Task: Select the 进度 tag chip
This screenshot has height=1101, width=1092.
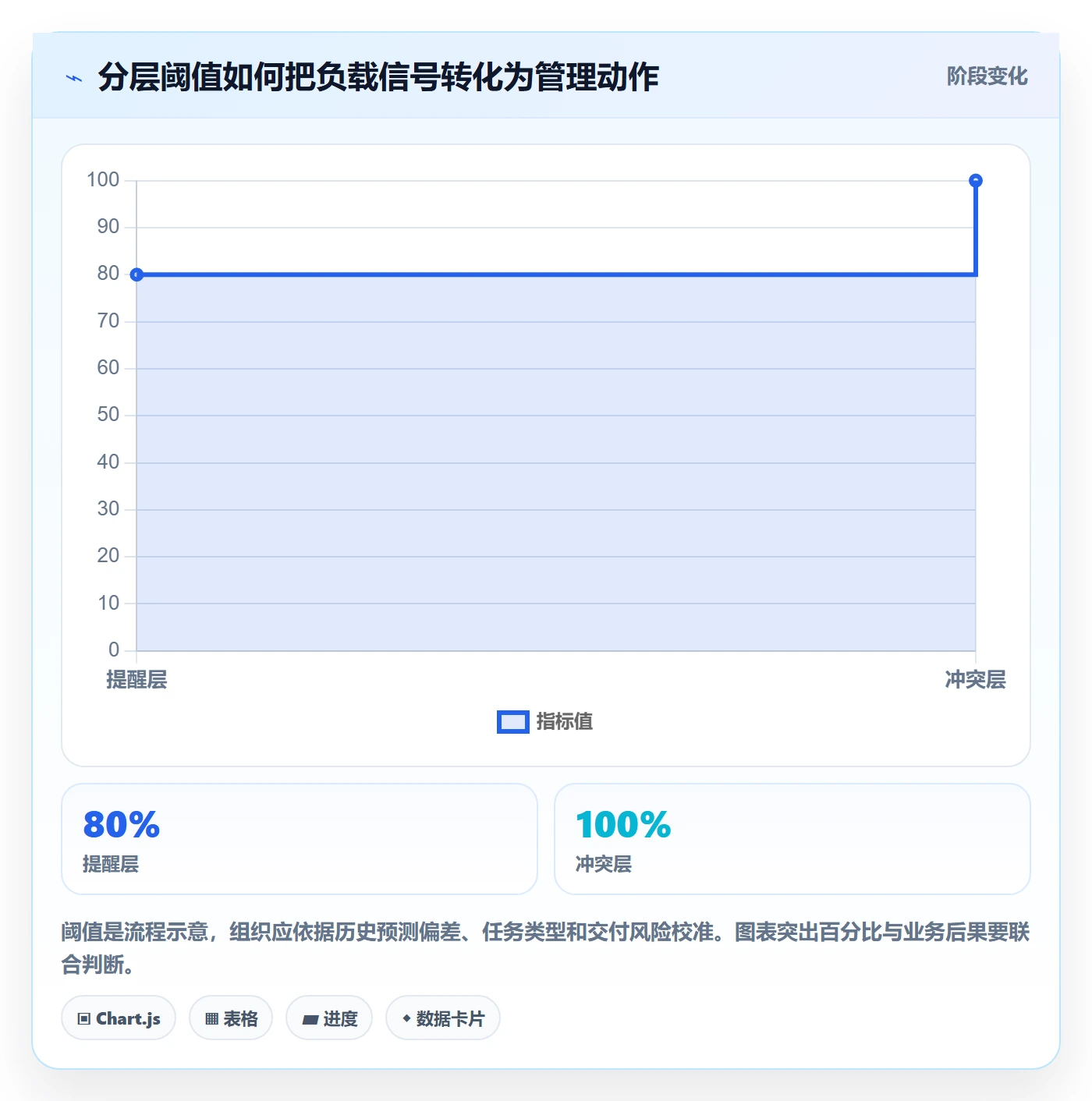Action: click(x=329, y=1018)
